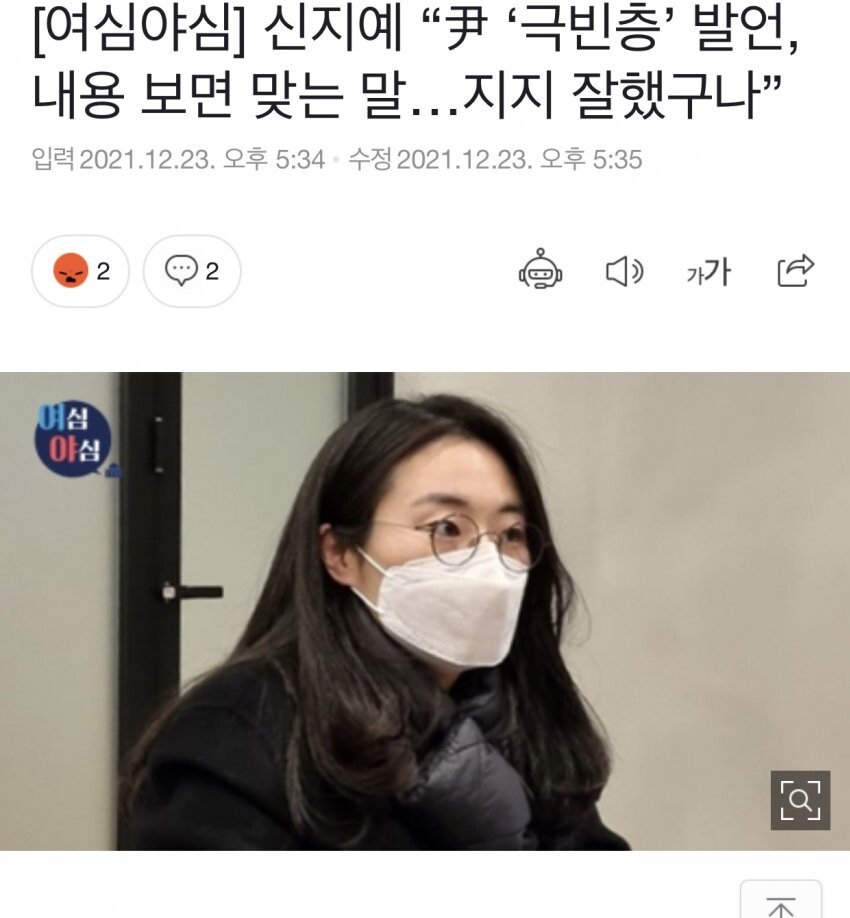Share the article using the share icon
The width and height of the screenshot is (850, 918).
click(796, 270)
